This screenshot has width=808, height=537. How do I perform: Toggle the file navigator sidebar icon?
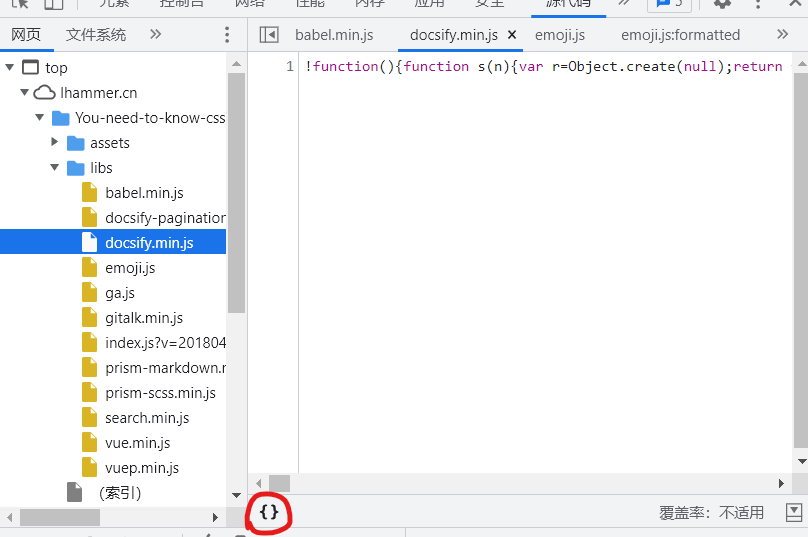pyautogui.click(x=269, y=35)
